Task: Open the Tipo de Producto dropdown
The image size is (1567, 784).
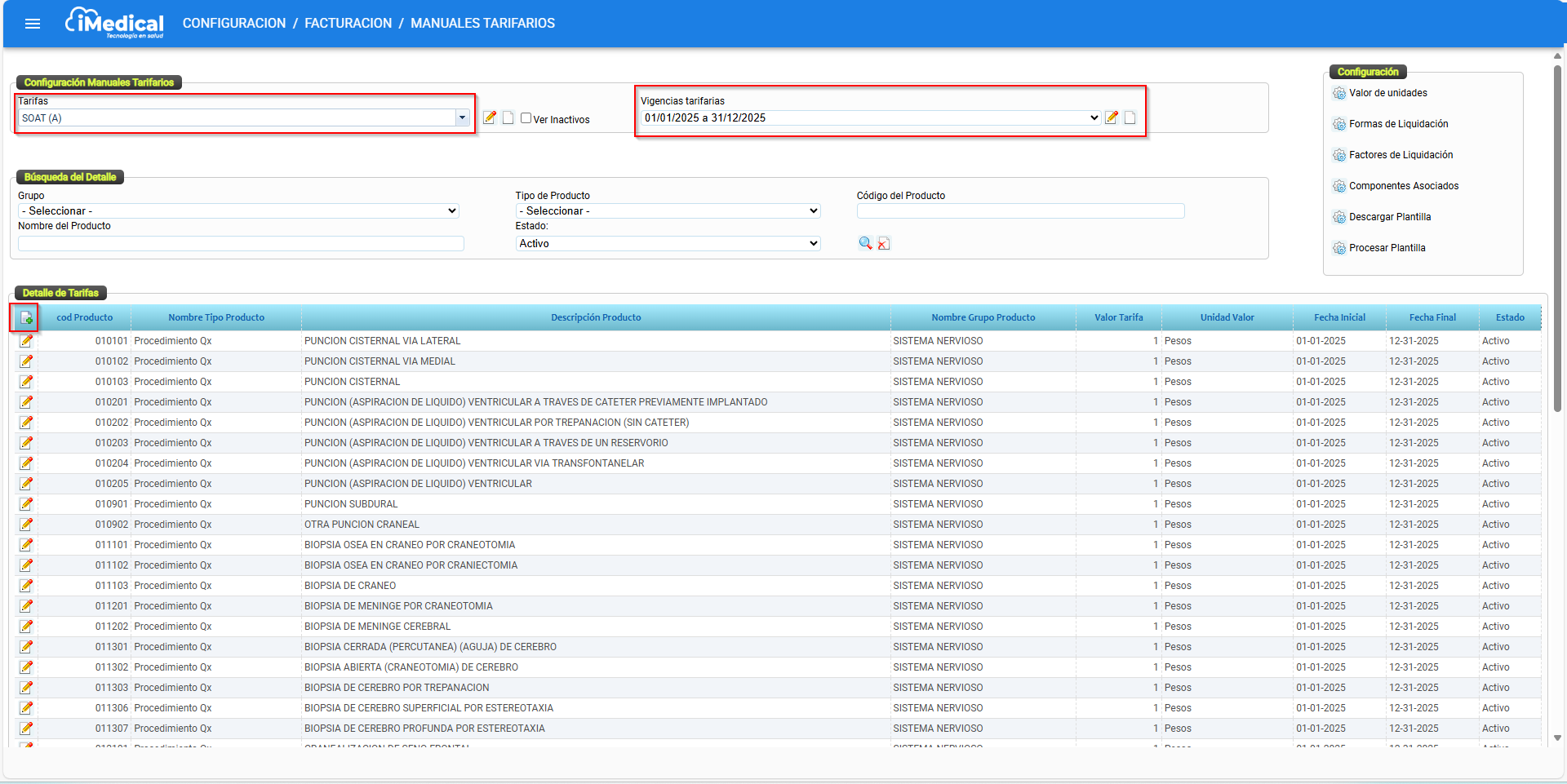Action: (x=668, y=211)
